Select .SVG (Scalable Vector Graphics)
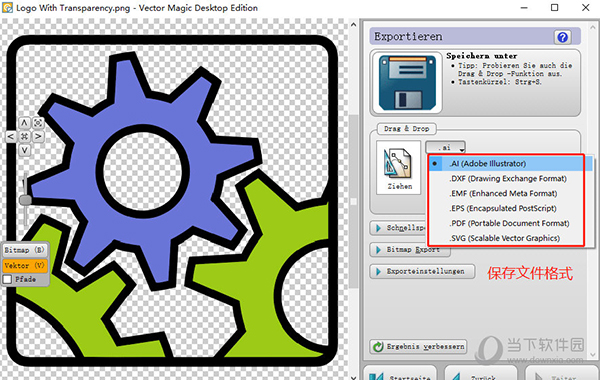This screenshot has width=600, height=380. [x=510, y=238]
